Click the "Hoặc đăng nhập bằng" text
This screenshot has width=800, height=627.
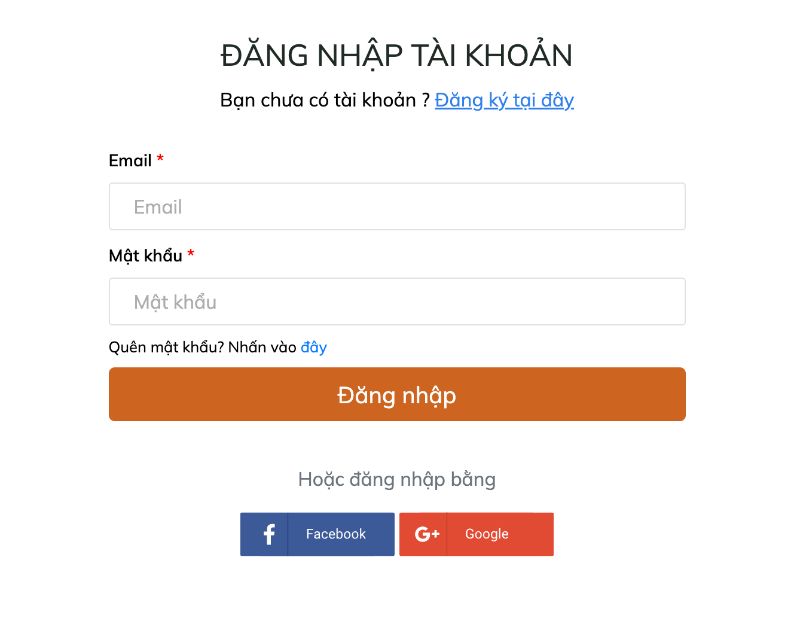[396, 479]
